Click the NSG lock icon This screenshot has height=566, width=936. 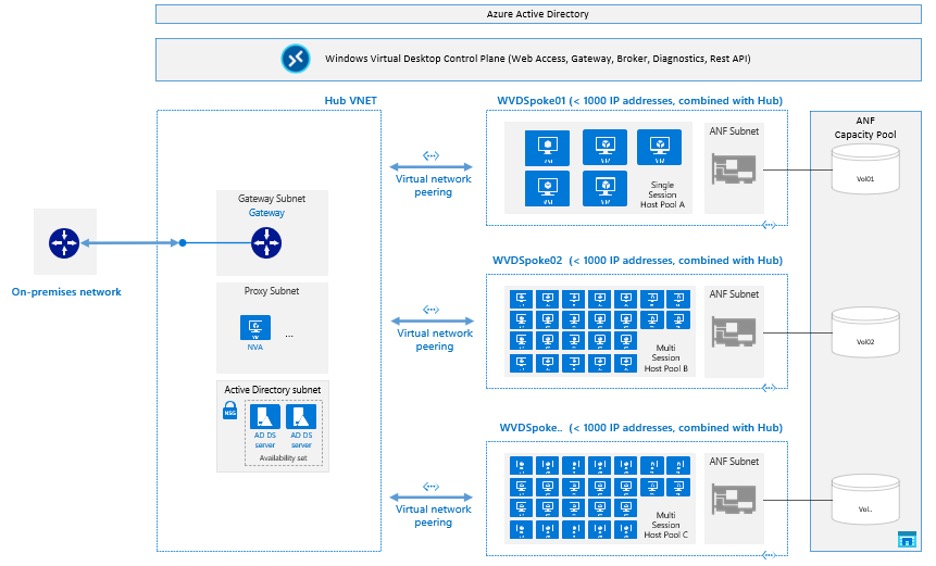coord(229,413)
